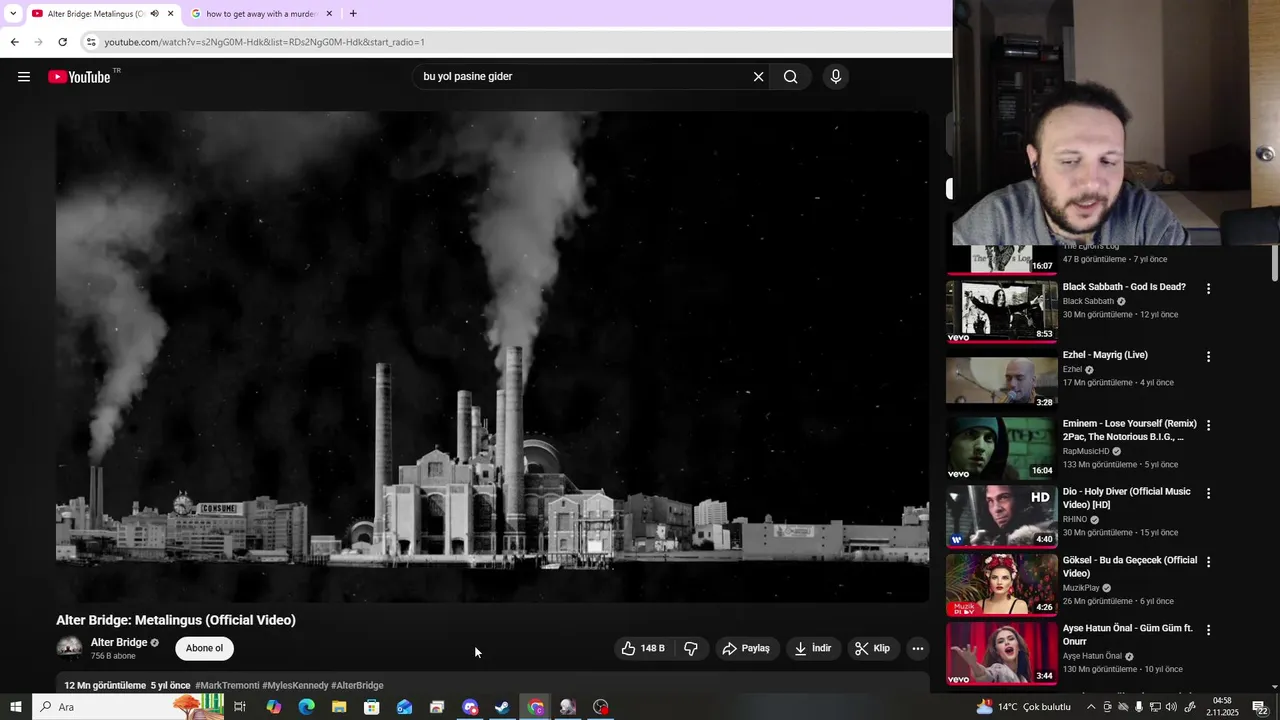Download the video with İndir
This screenshot has height=720, width=1280.
pos(813,648)
